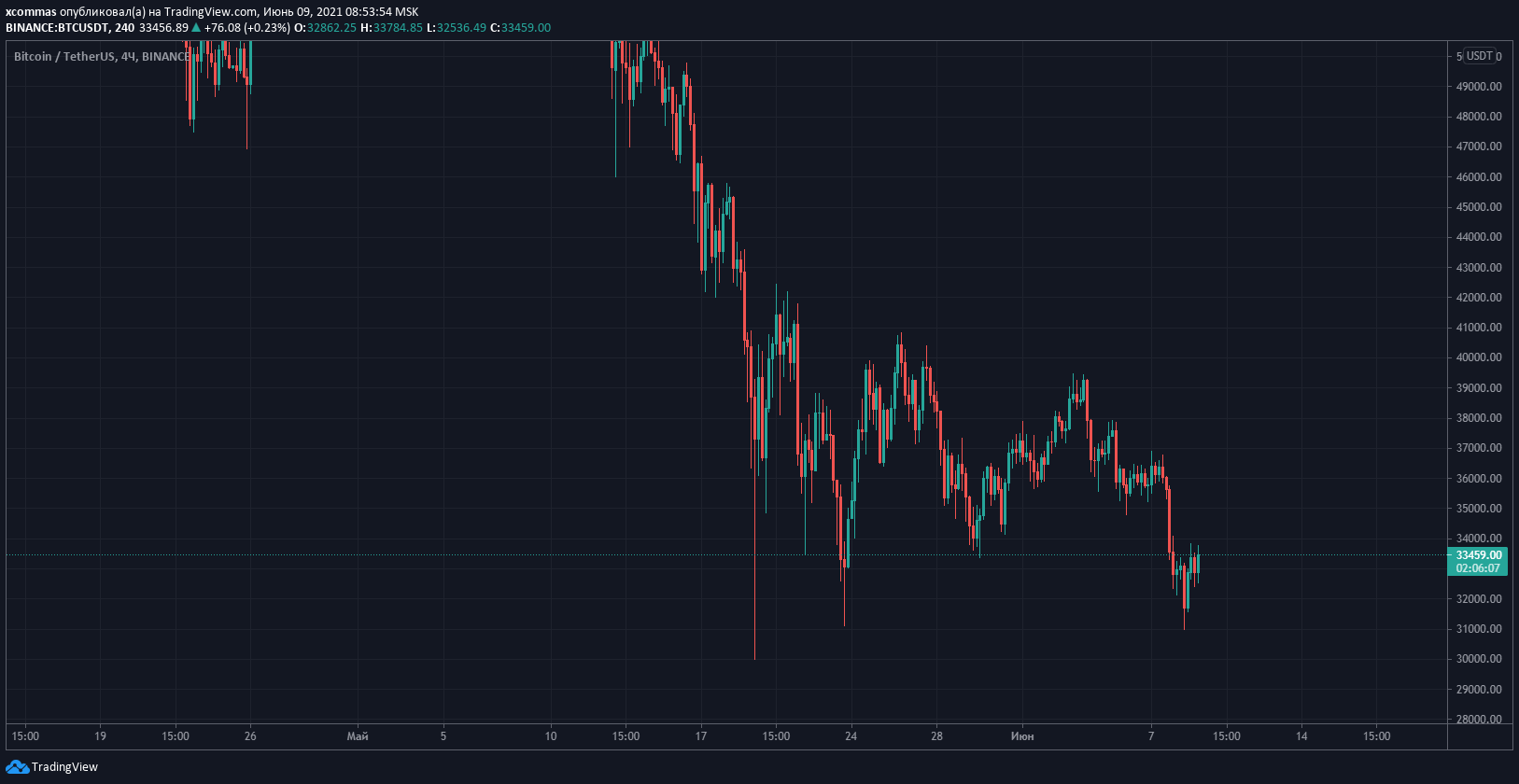Click the author name xcommas in header

31,12
